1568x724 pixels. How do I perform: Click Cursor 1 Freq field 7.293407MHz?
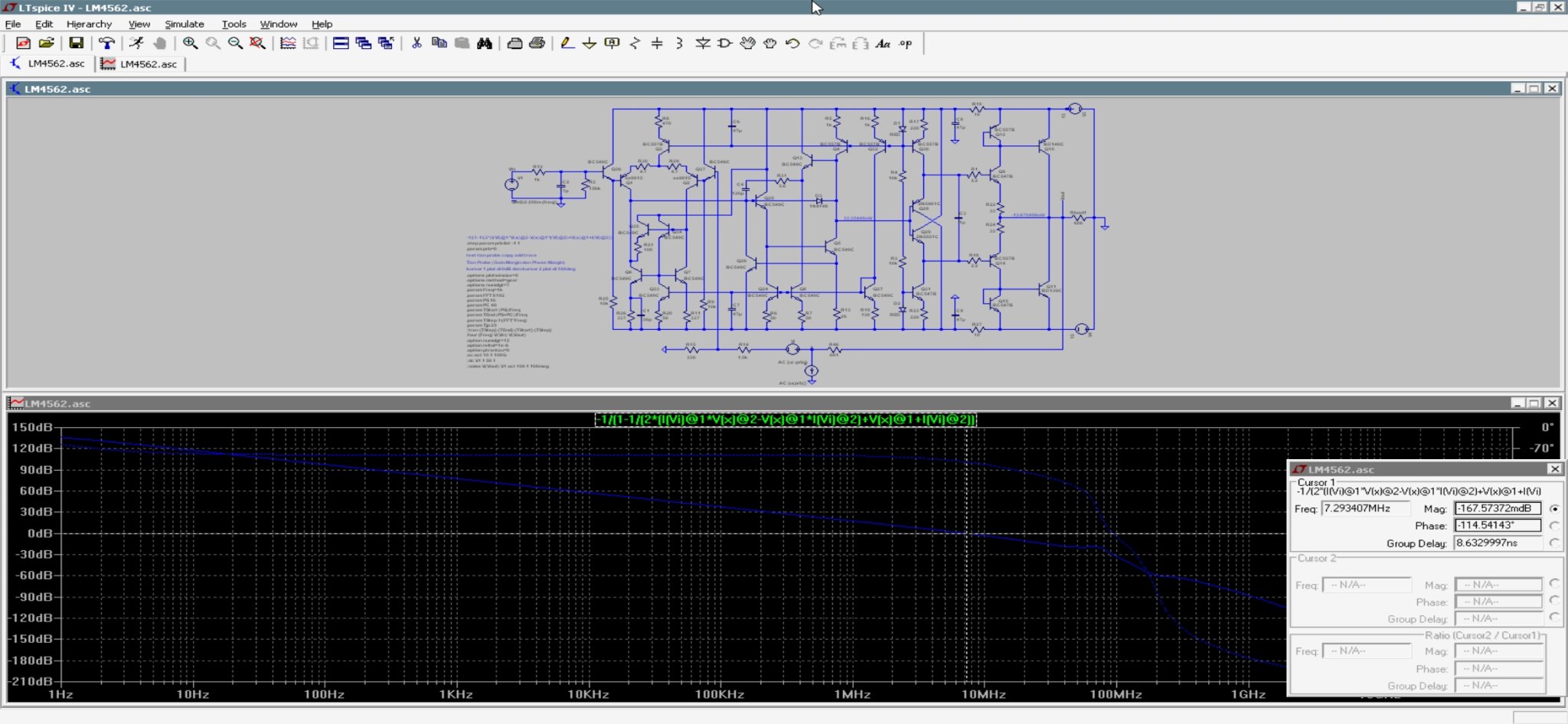click(x=1366, y=508)
